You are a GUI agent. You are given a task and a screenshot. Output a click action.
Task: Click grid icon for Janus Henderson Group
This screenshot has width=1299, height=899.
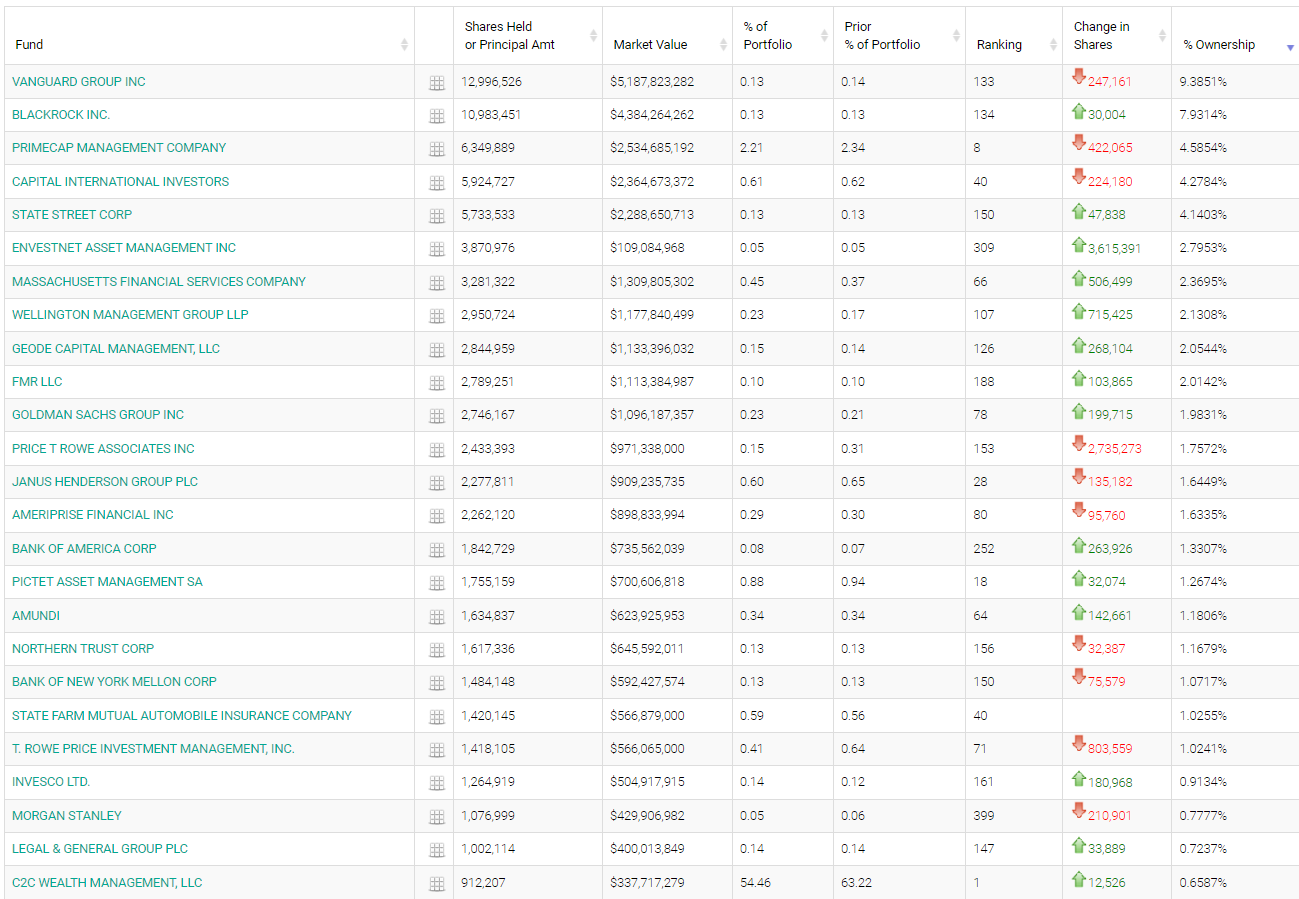(436, 483)
